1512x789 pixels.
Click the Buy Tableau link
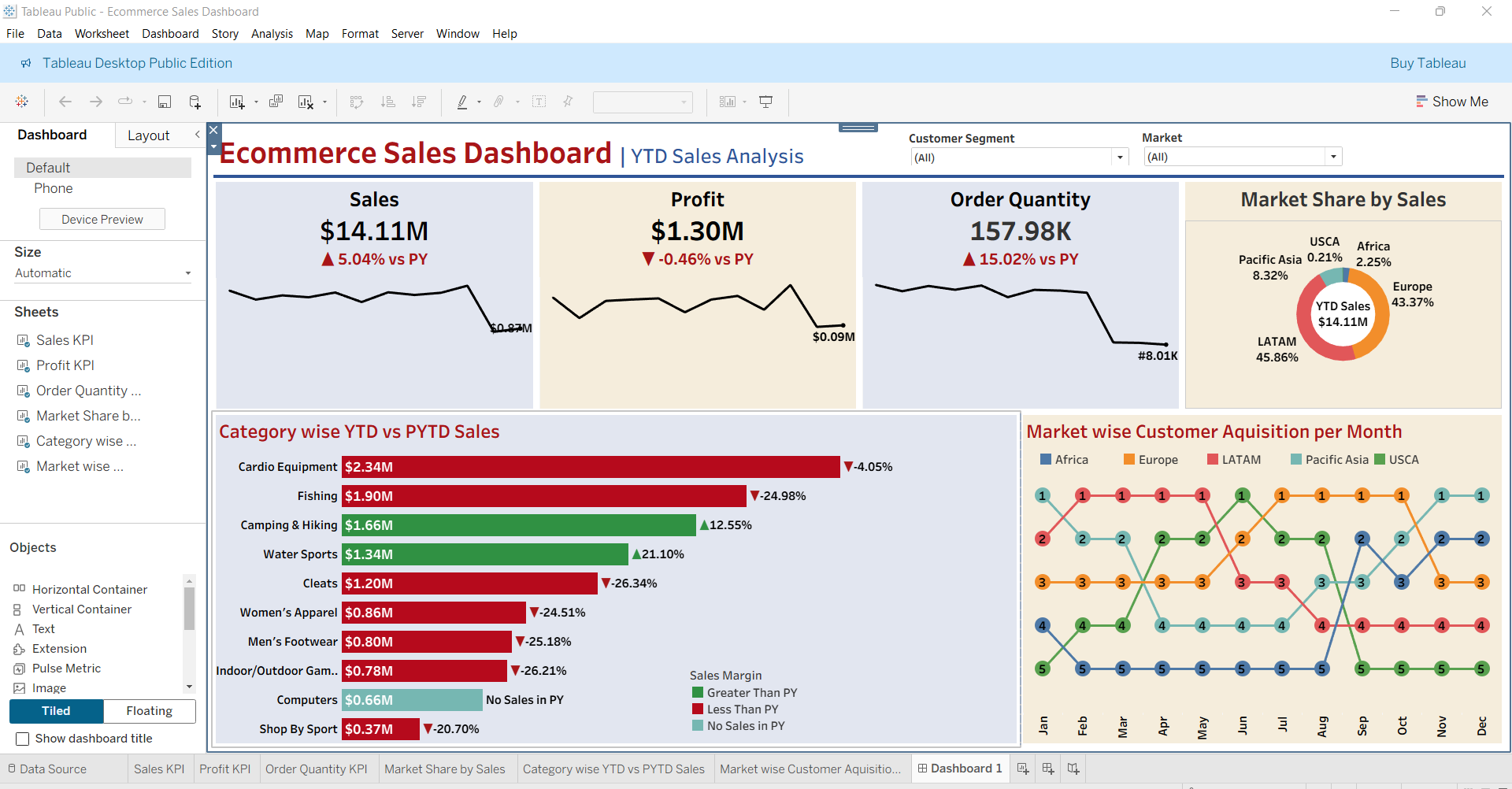[1428, 63]
